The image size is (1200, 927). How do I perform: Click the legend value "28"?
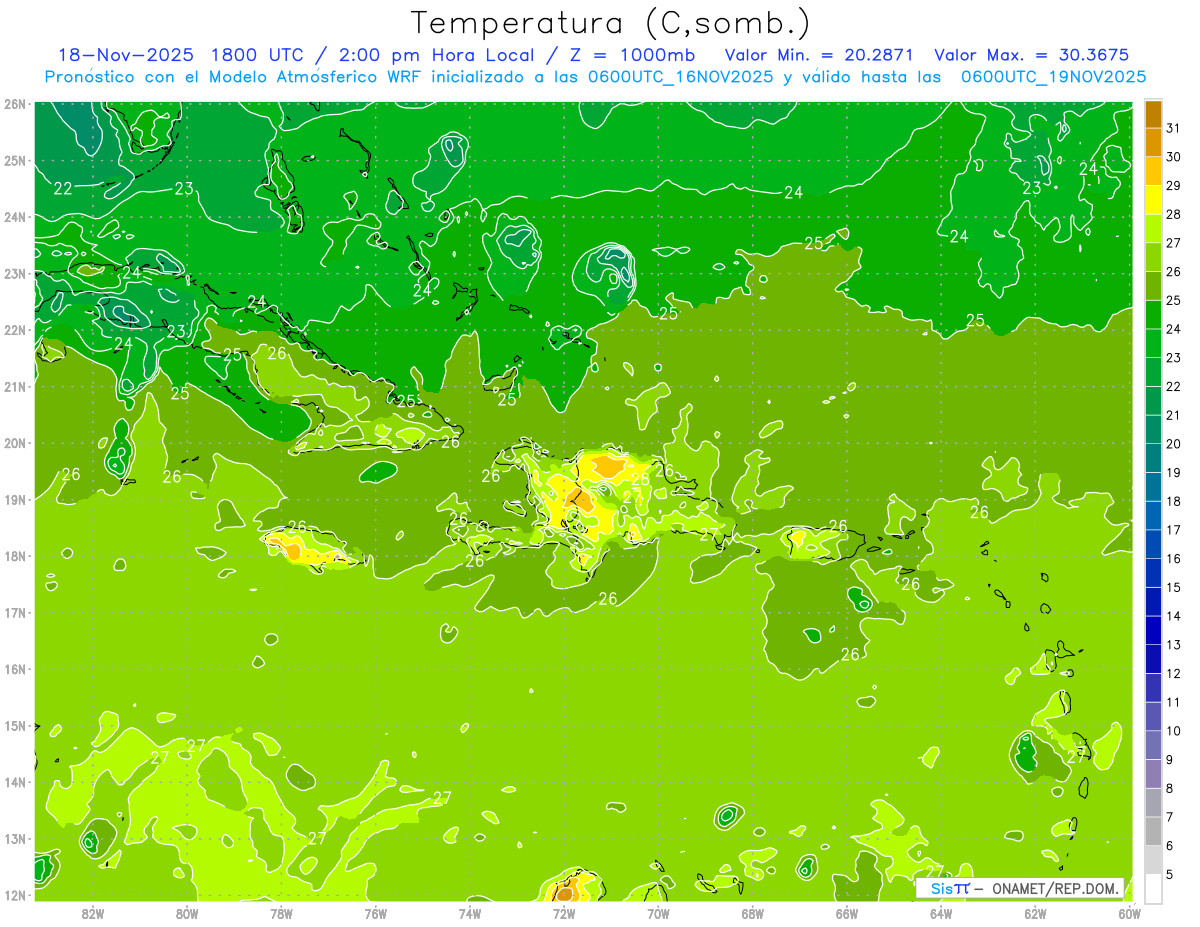pyautogui.click(x=1173, y=214)
